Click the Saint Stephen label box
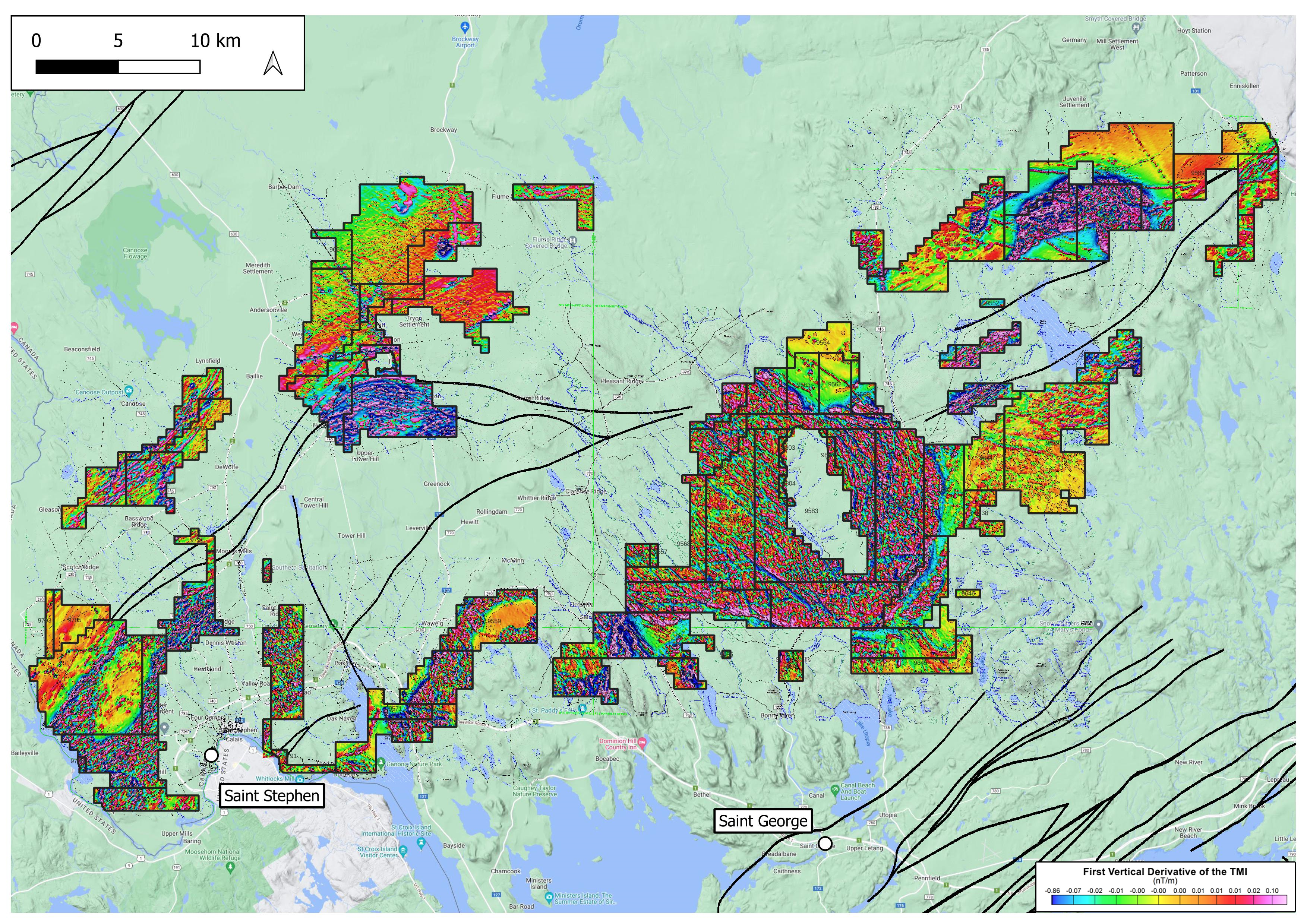Image resolution: width=1307 pixels, height=924 pixels. pos(272,795)
